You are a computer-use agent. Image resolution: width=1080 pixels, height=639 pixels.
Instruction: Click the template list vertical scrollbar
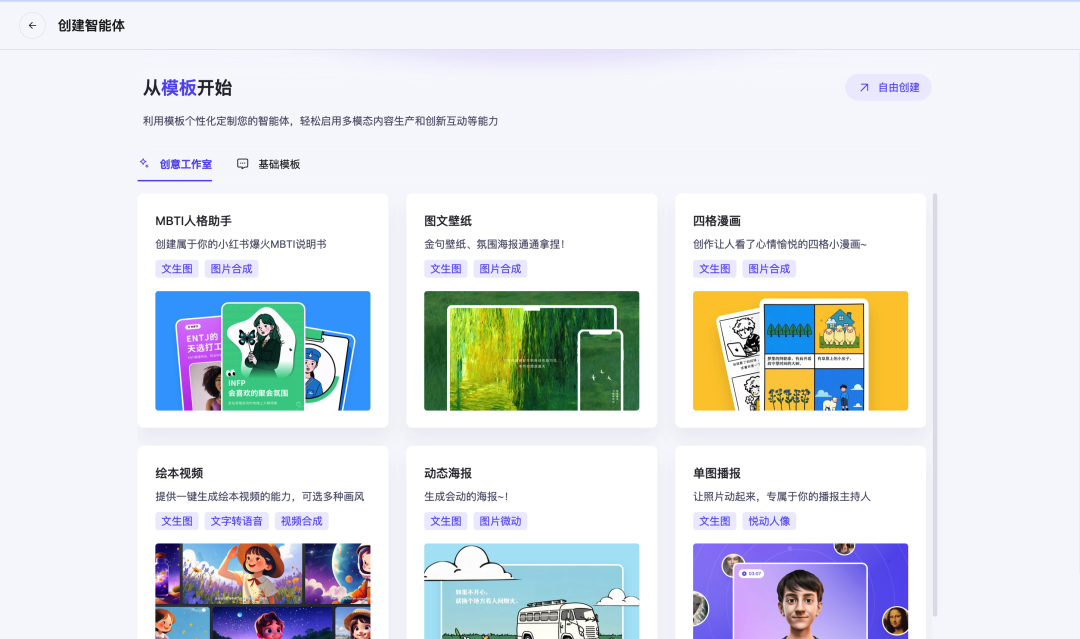(935, 405)
